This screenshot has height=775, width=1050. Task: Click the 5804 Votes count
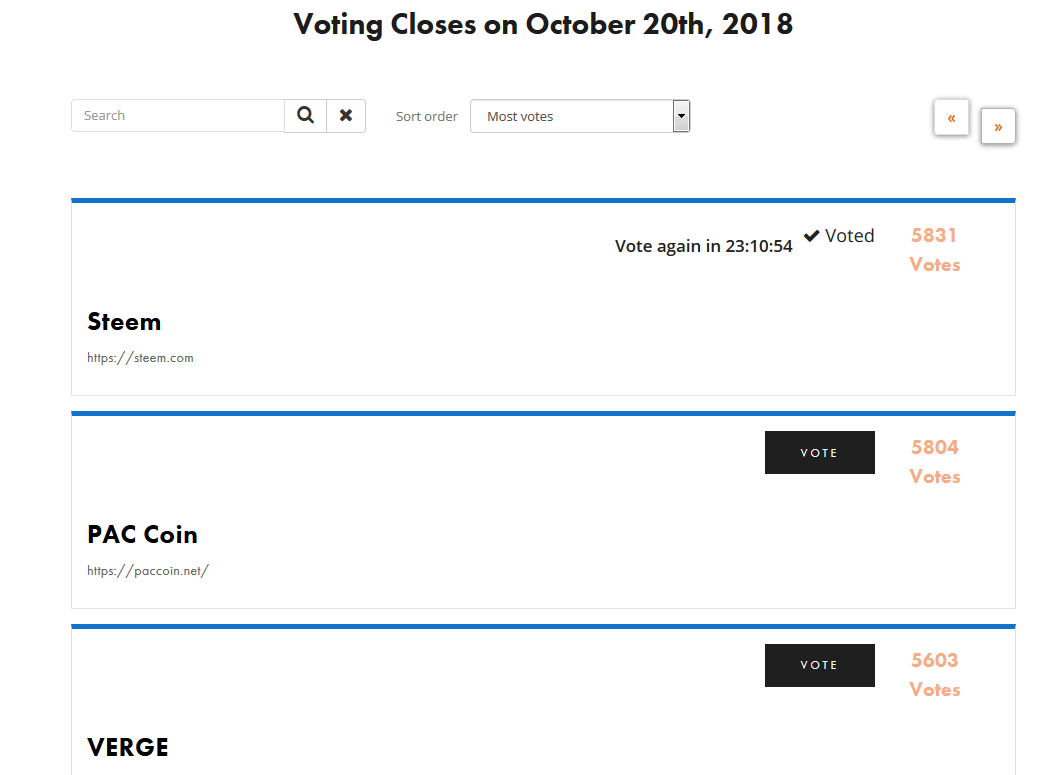coord(934,462)
